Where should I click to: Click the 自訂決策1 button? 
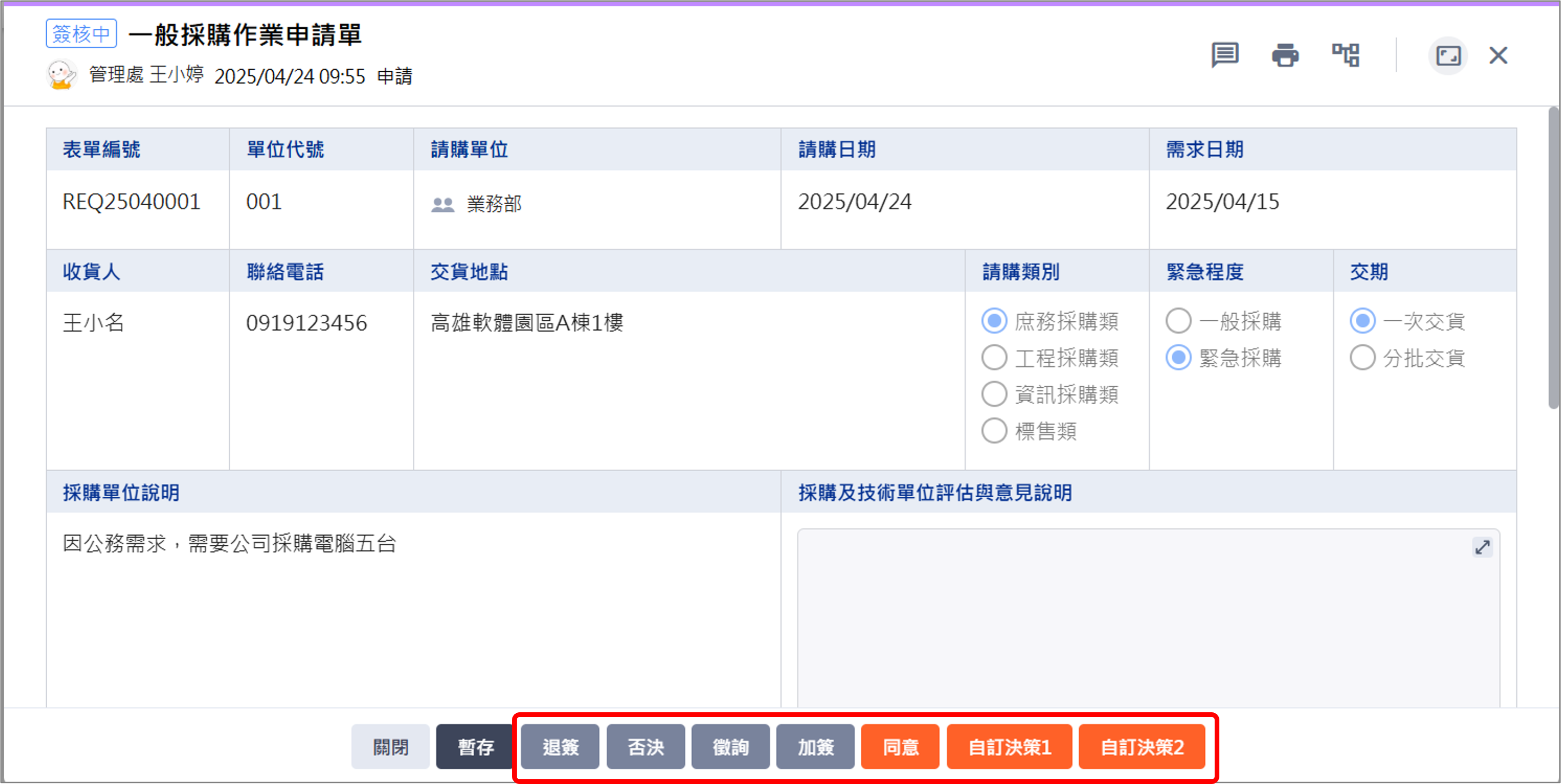[1009, 746]
